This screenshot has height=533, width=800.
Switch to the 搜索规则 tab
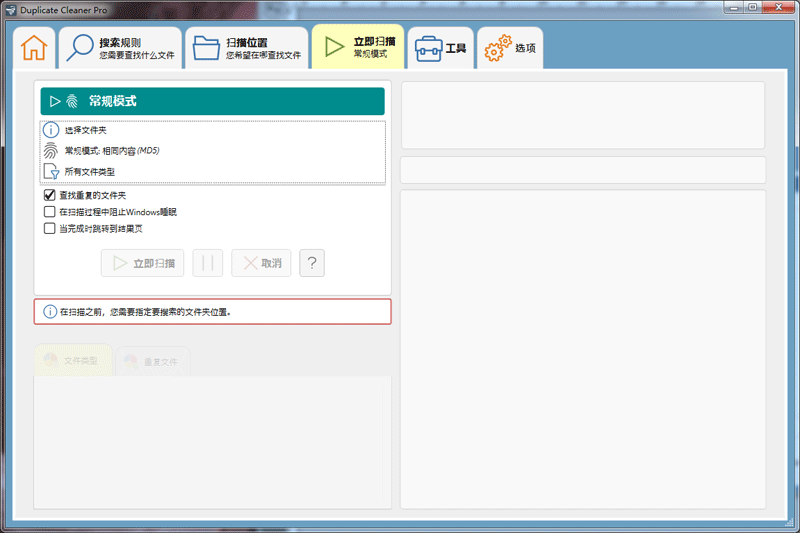point(120,48)
